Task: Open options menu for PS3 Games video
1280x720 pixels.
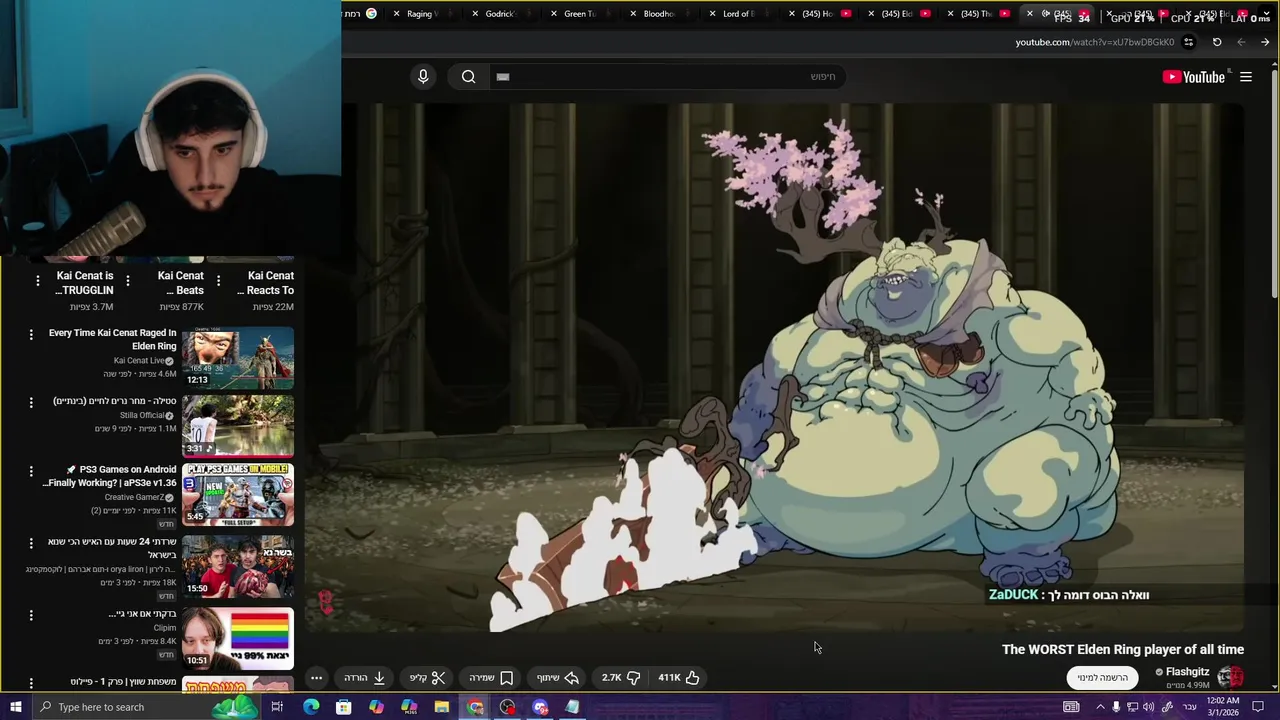Action: [x=31, y=471]
